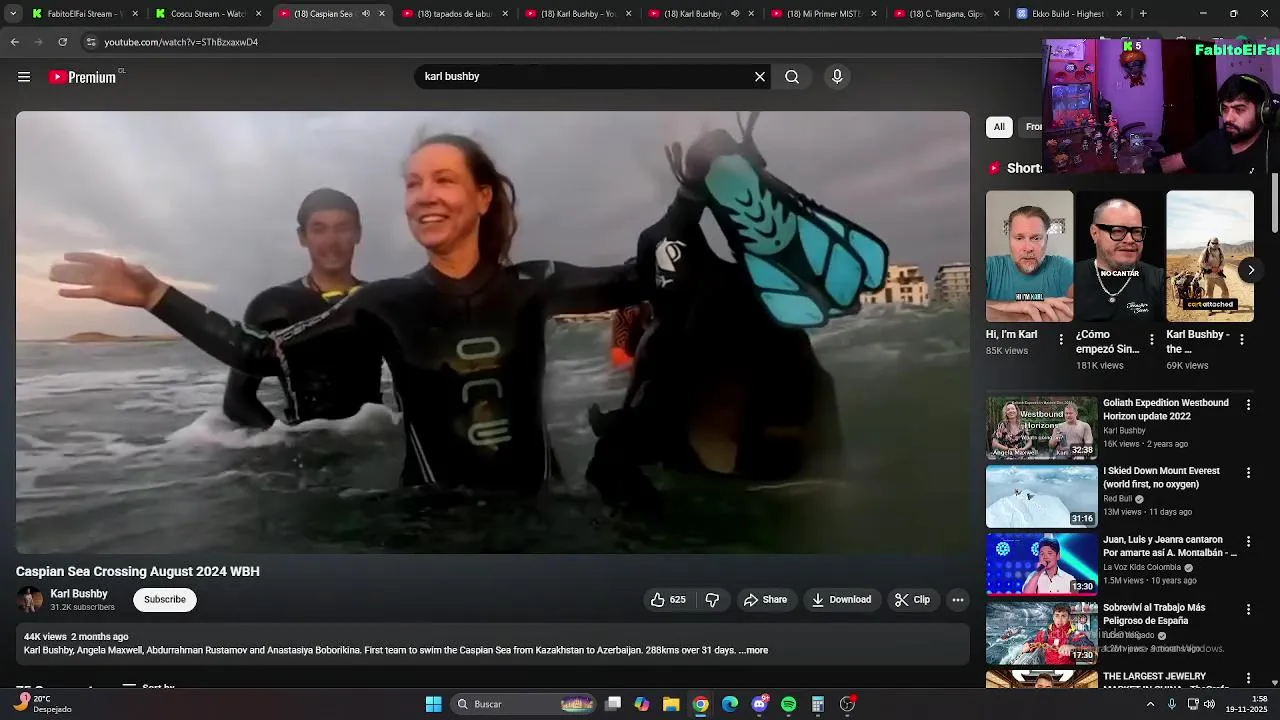Click the taskbar Buscar search box
The width and height of the screenshot is (1280, 720).
525,704
